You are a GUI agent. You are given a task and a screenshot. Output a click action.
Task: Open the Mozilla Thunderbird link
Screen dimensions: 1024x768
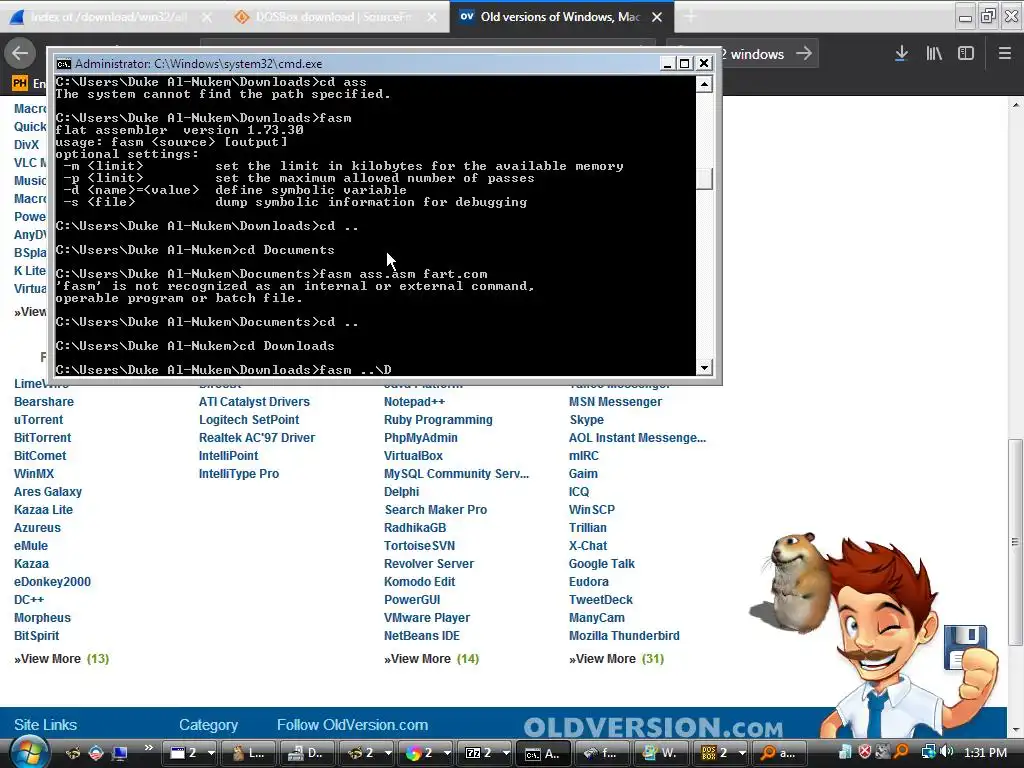(x=624, y=635)
